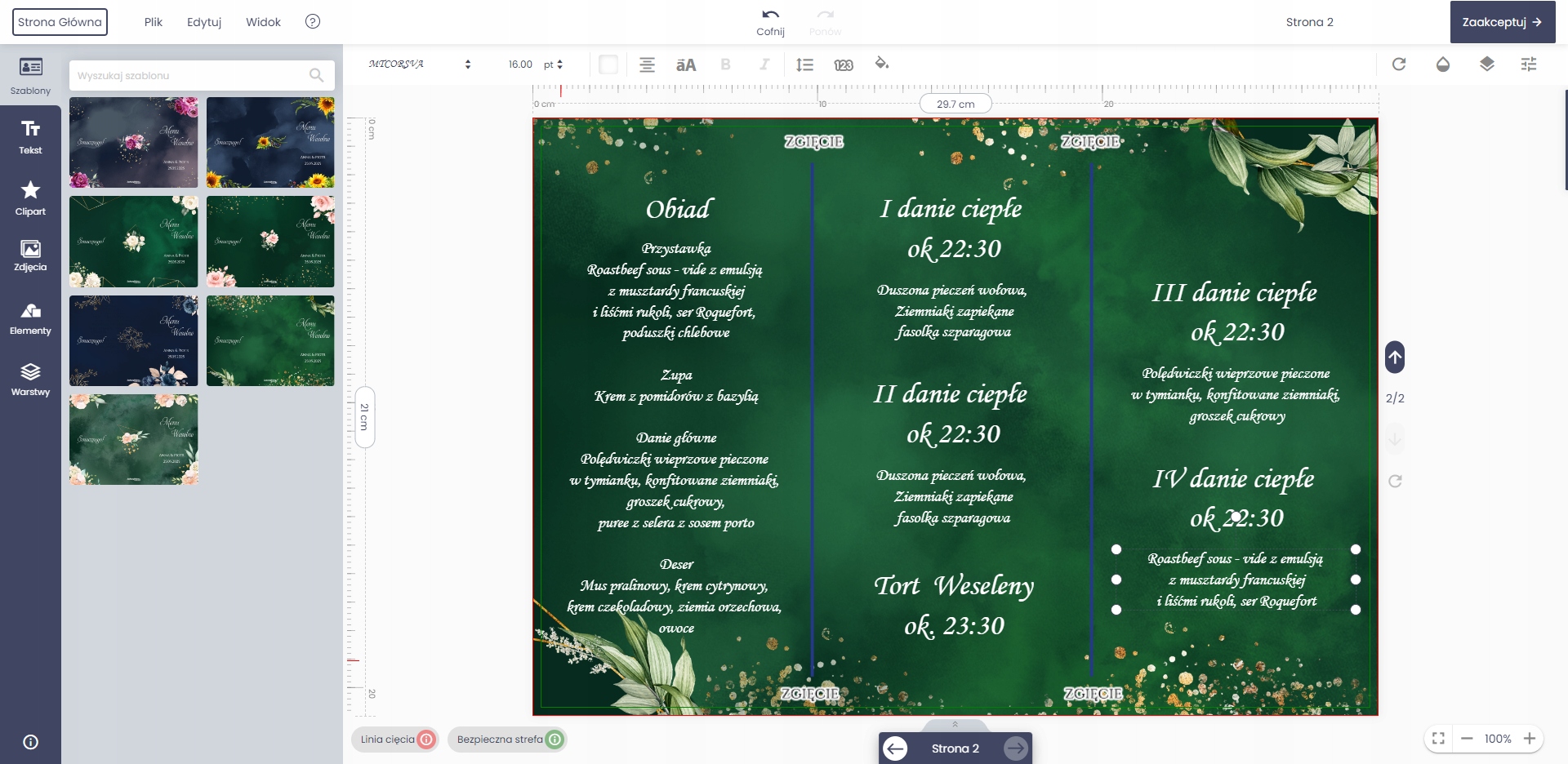Open the Edytuj menu
The height and width of the screenshot is (764, 1568).
(204, 22)
